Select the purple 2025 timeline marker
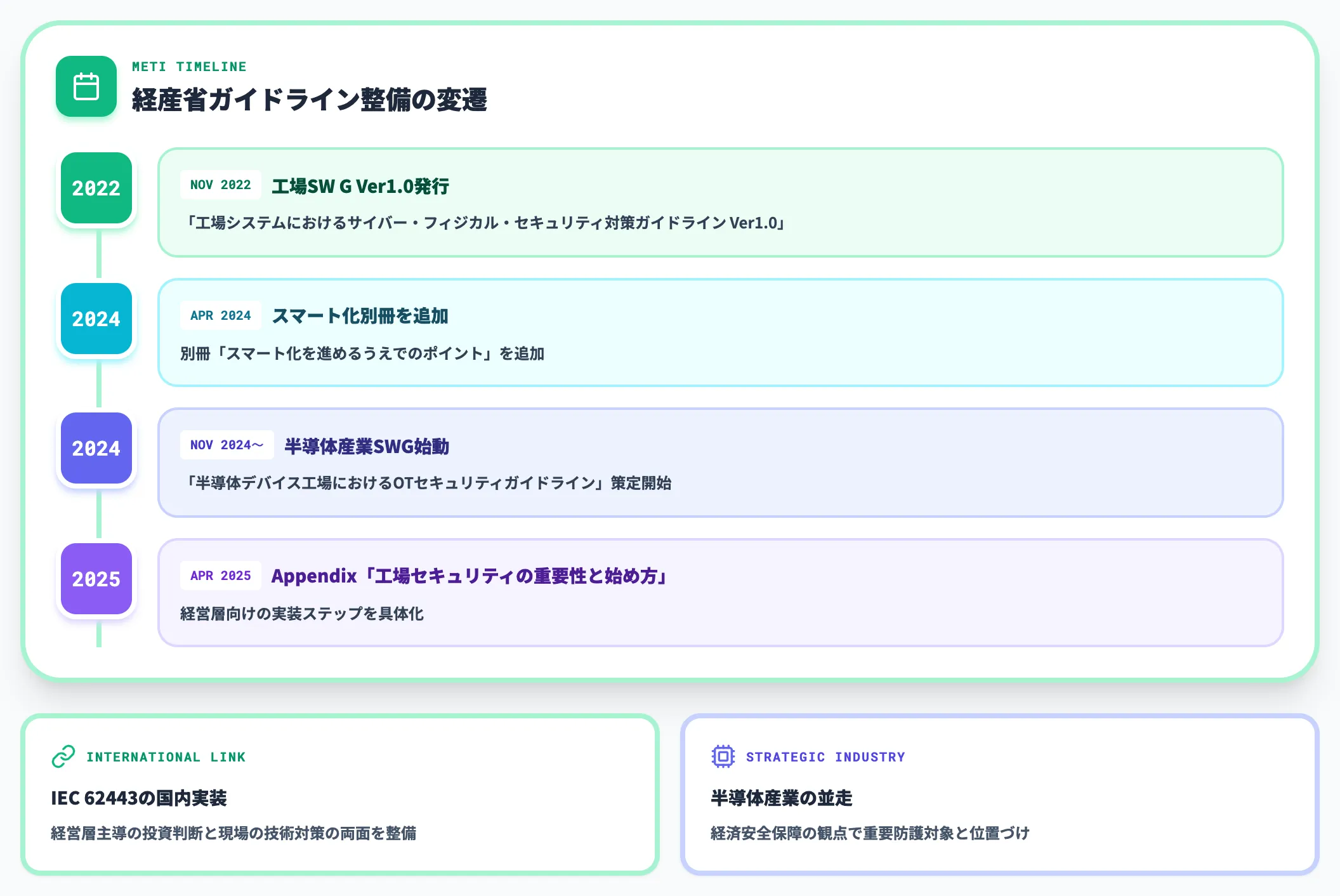Viewport: 1340px width, 896px height. click(x=96, y=579)
